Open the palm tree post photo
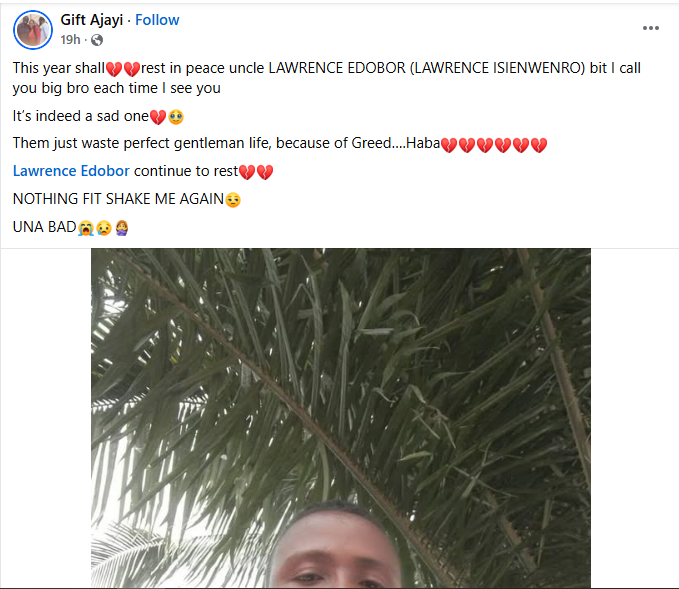The width and height of the screenshot is (679, 589). pos(341,418)
